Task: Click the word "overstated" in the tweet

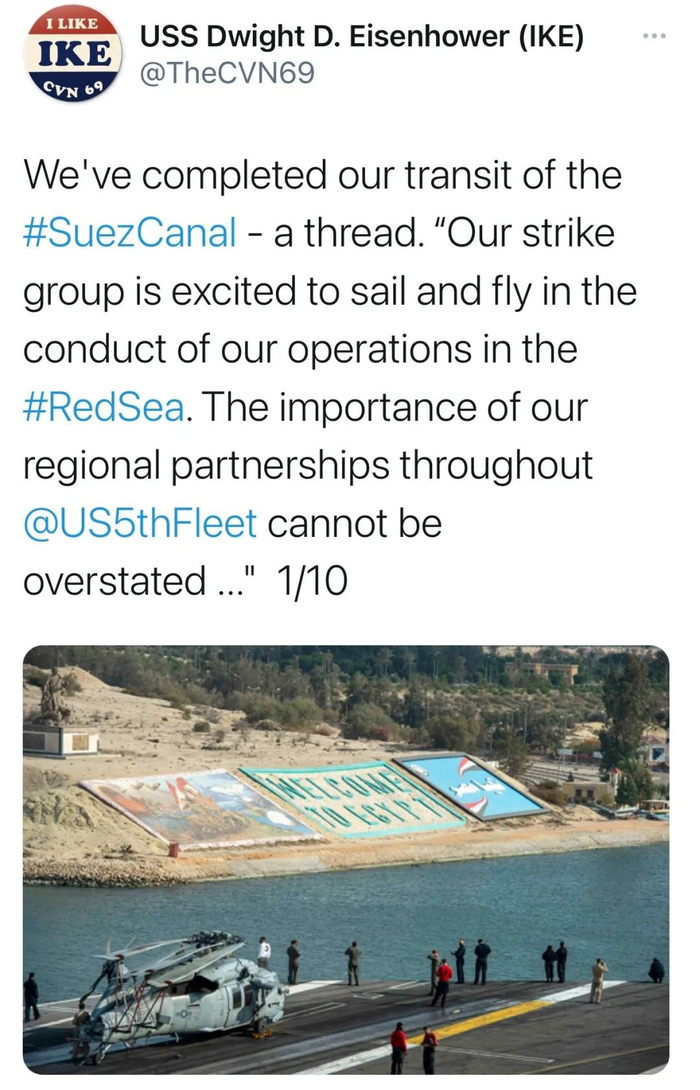Action: [x=113, y=581]
